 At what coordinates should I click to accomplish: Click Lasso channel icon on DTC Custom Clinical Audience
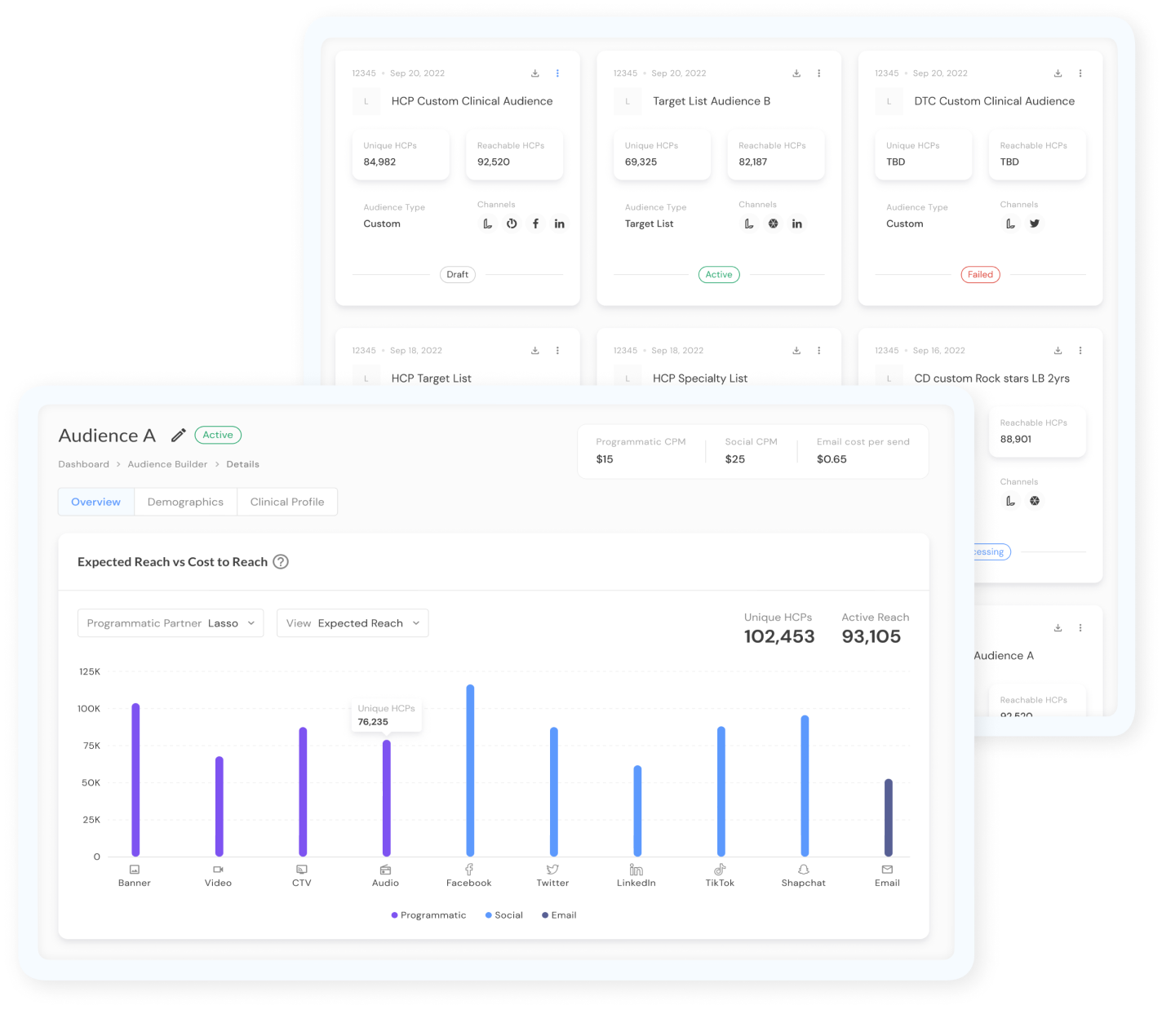[1010, 224]
